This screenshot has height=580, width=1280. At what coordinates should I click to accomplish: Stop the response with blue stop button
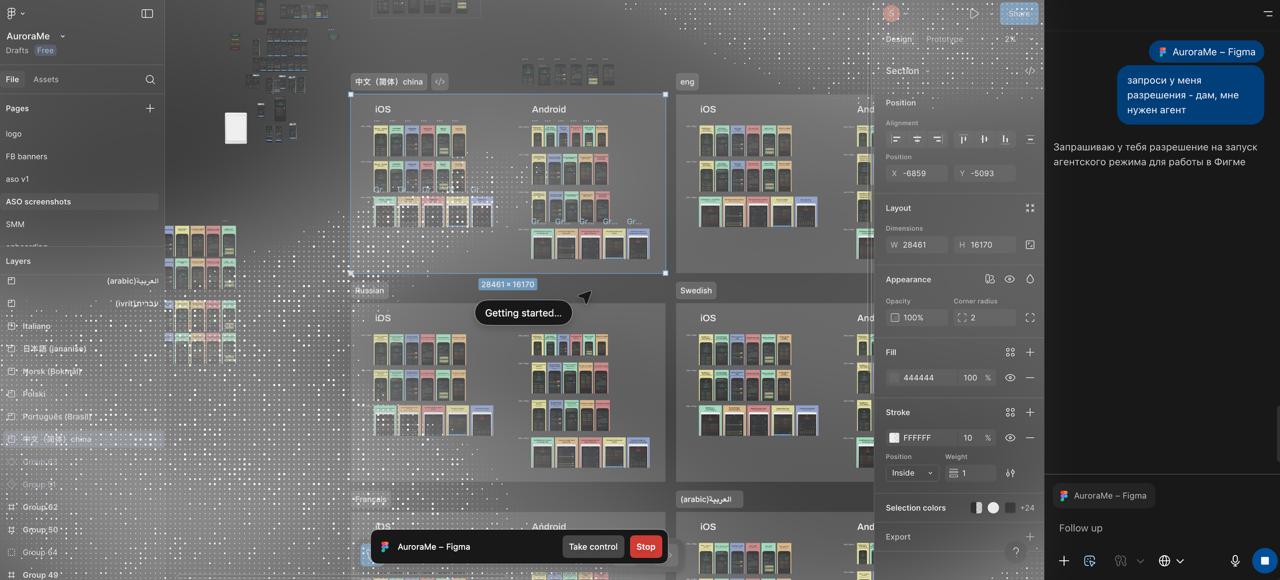point(1264,561)
